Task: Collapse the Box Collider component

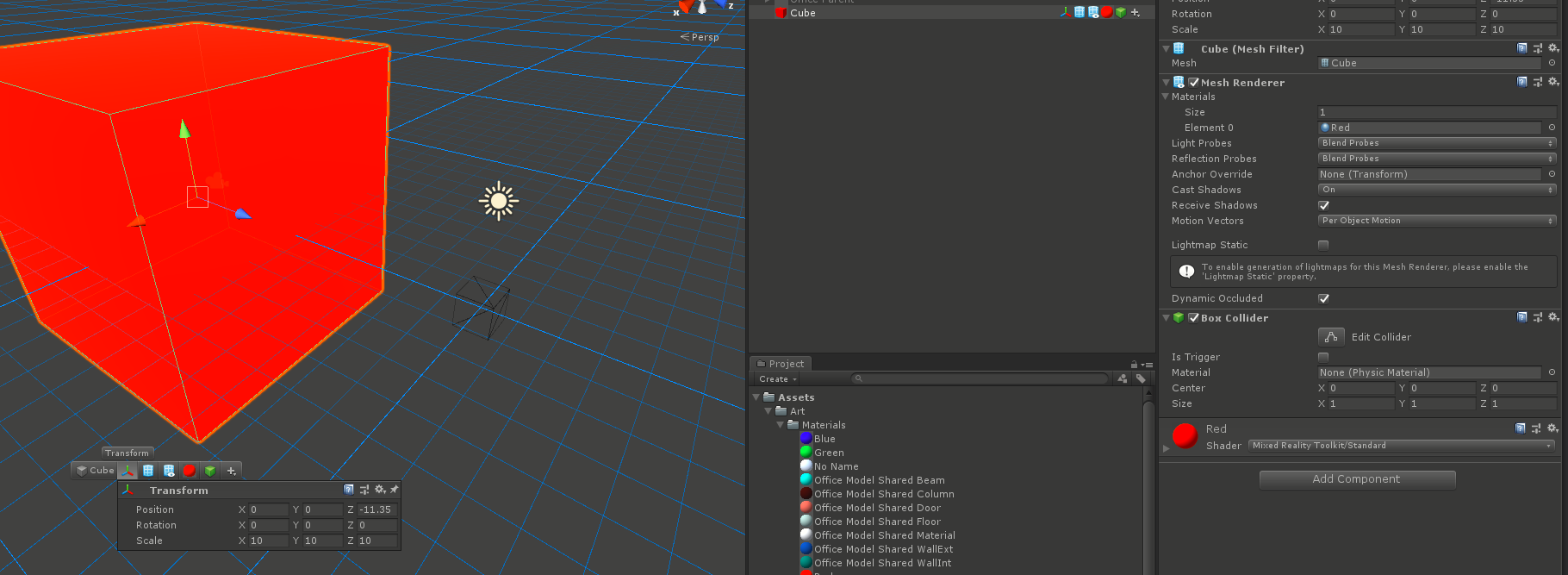Action: (x=1166, y=318)
